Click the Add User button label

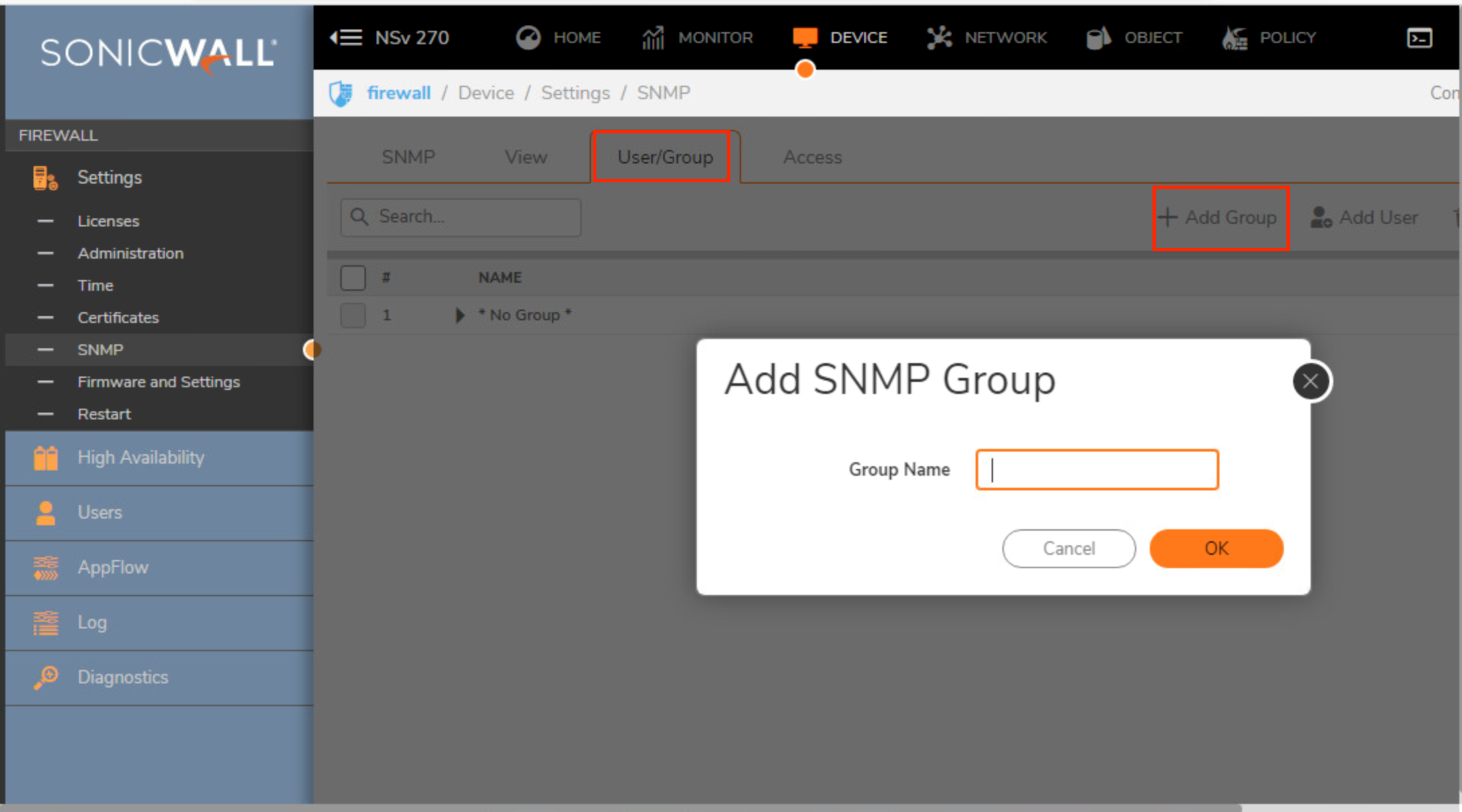tap(1378, 217)
